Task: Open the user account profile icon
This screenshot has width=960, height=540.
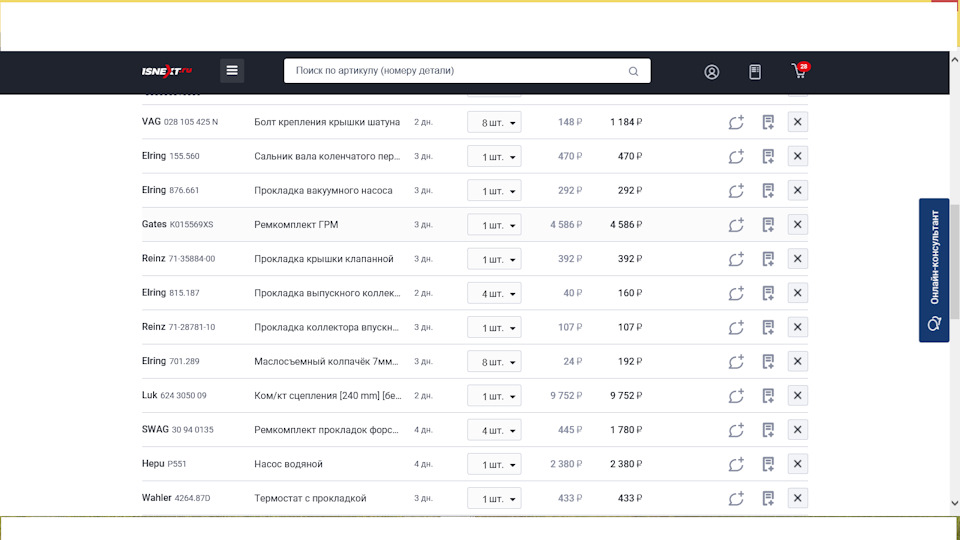Action: [x=712, y=72]
